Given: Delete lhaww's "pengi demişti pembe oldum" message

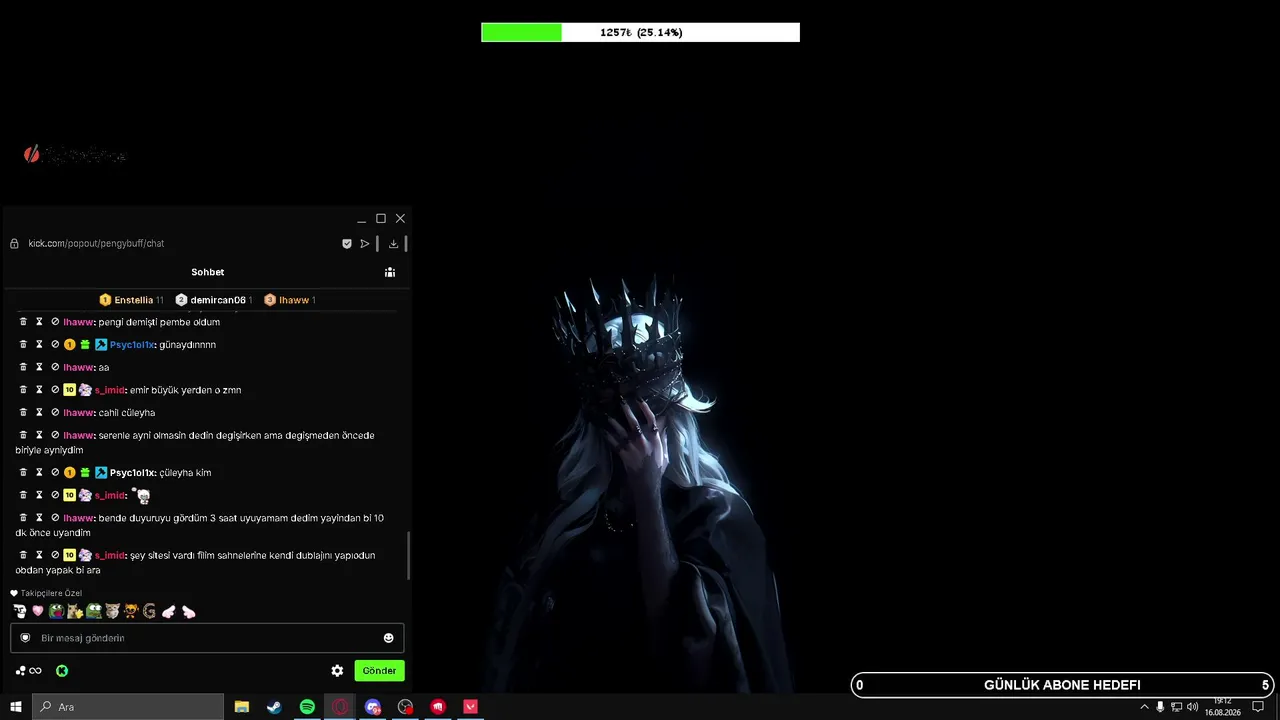Looking at the screenshot, I should (23, 322).
